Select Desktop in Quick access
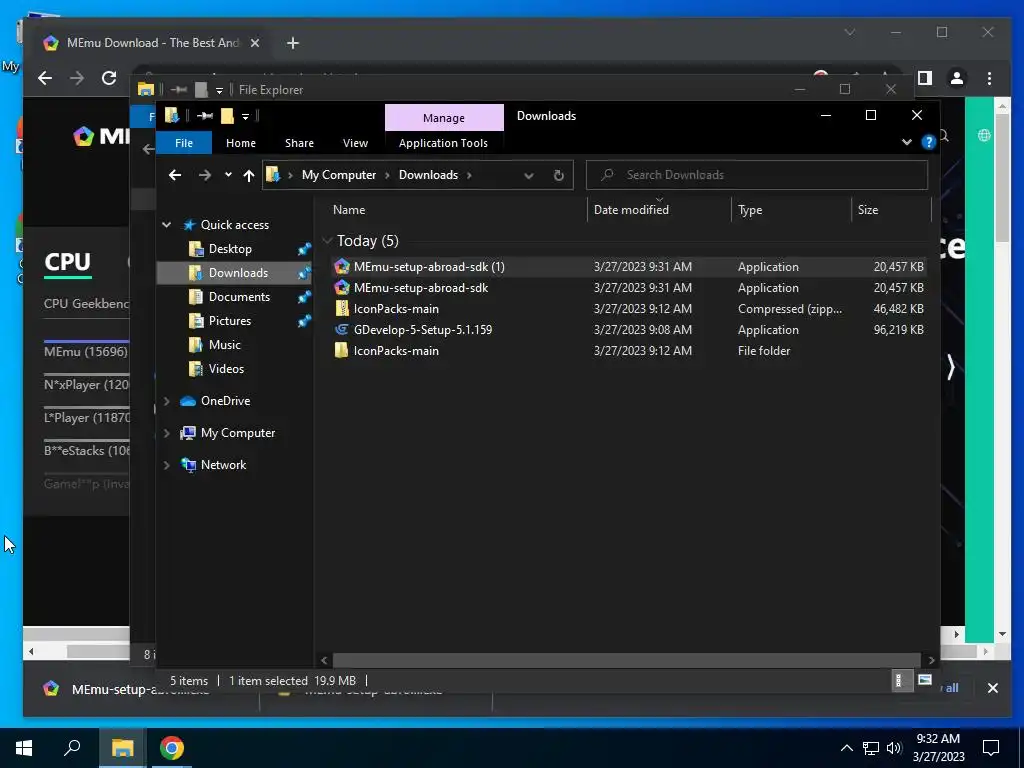Viewport: 1024px width, 768px height. pyautogui.click(x=230, y=249)
